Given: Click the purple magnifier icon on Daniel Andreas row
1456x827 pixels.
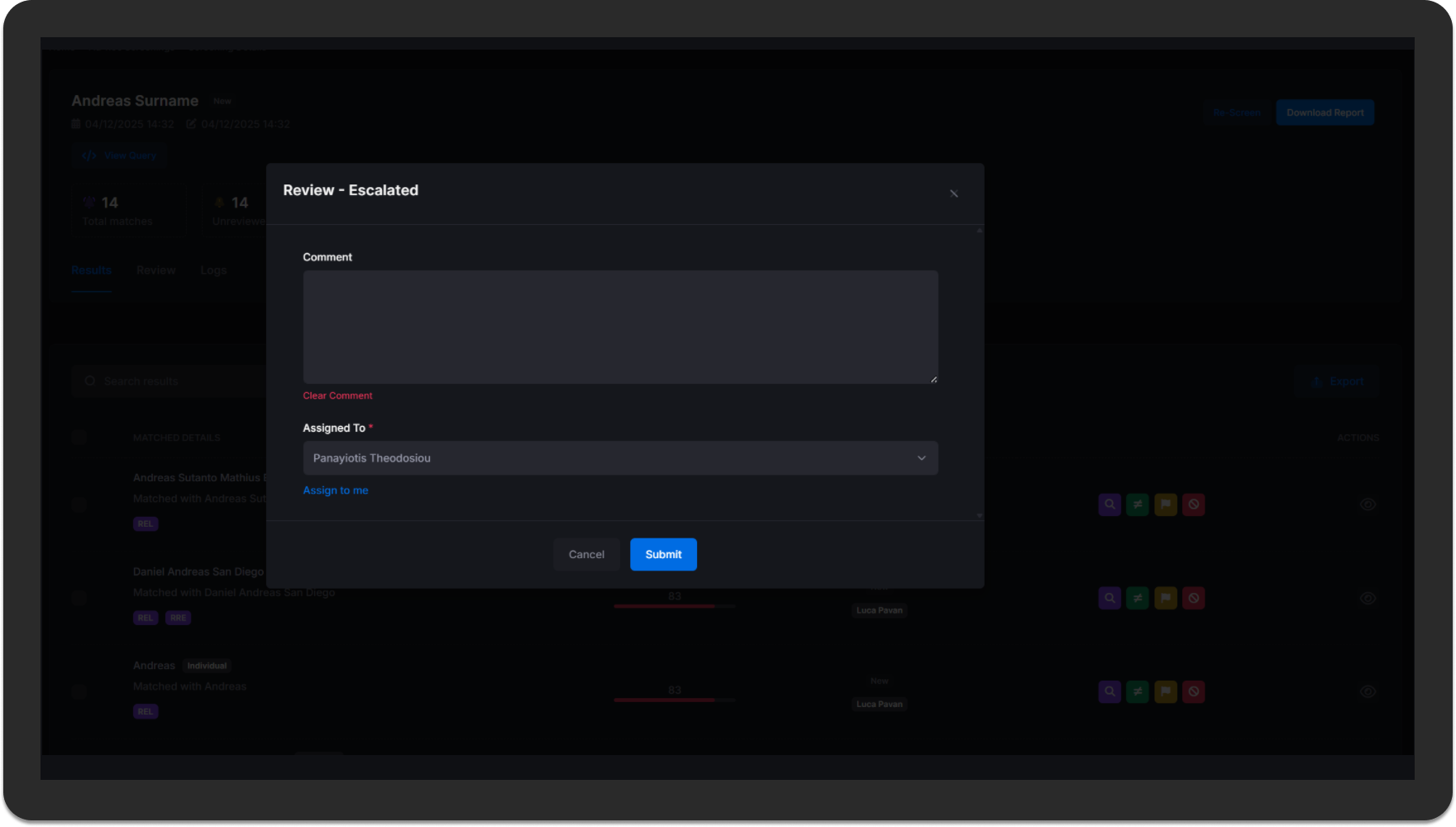Looking at the screenshot, I should (1109, 598).
